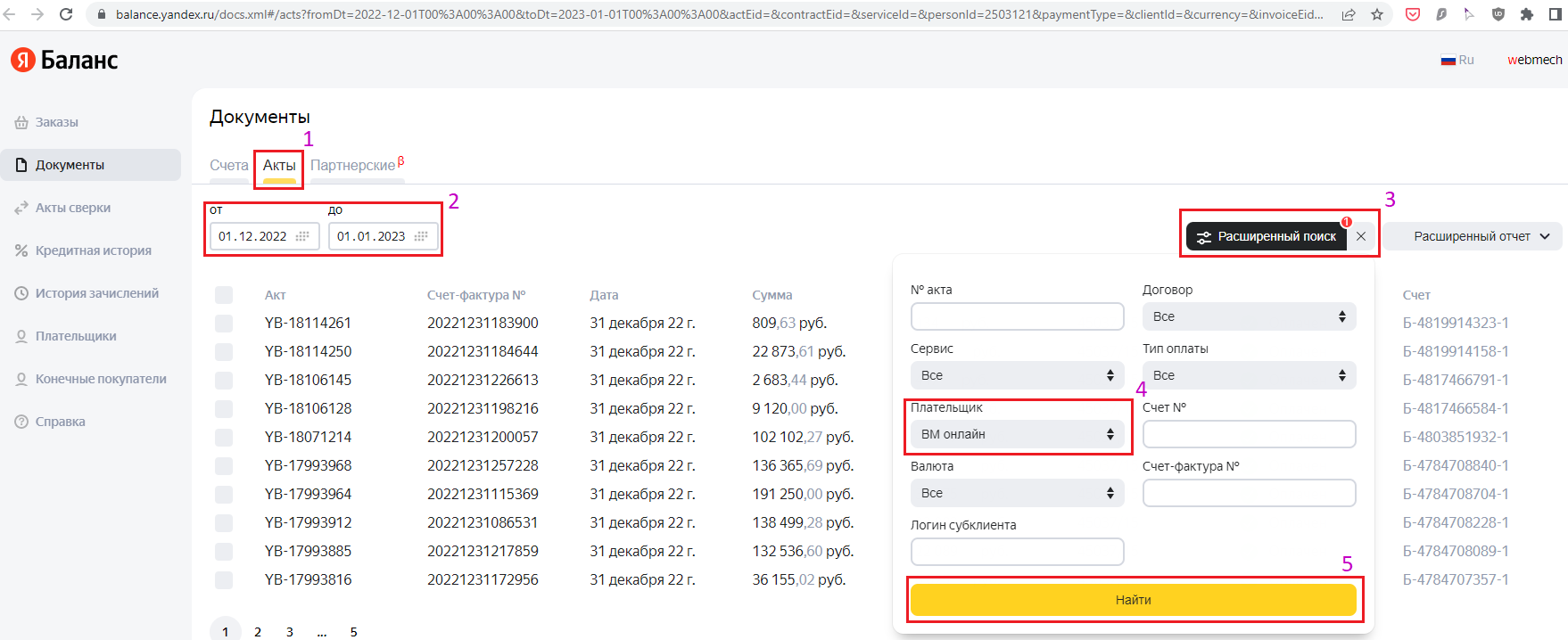Screen dimensions: 1568x640
Task: Open calendar picker for end date
Action: click(x=421, y=236)
